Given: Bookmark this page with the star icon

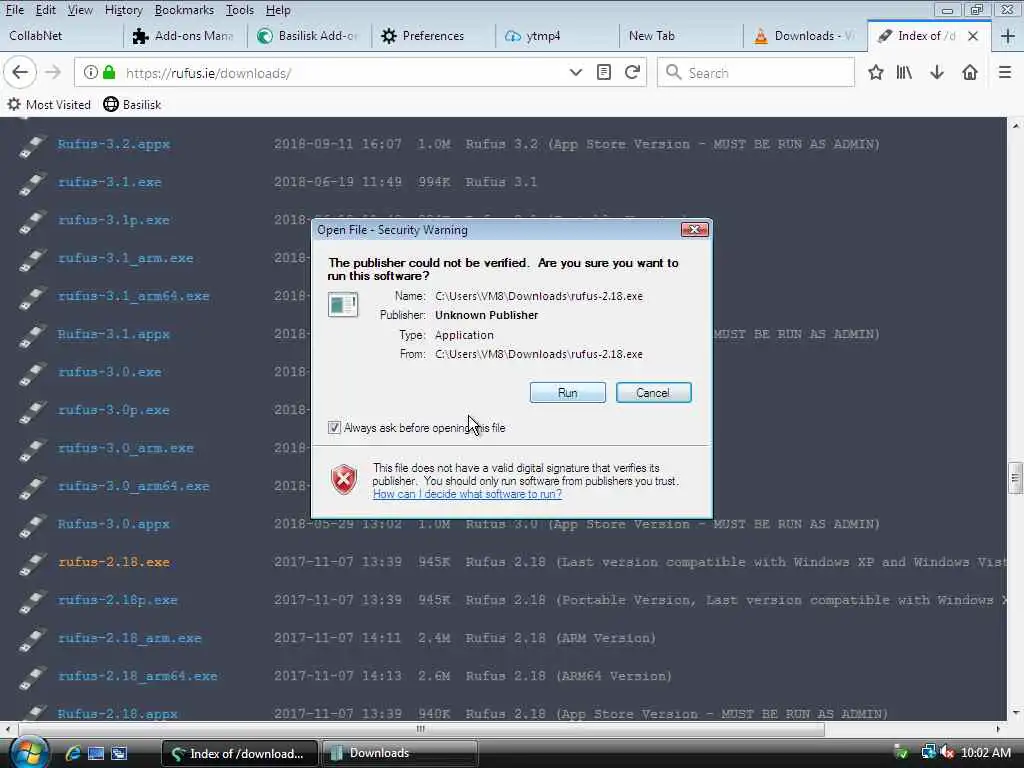Looking at the screenshot, I should click(x=876, y=72).
